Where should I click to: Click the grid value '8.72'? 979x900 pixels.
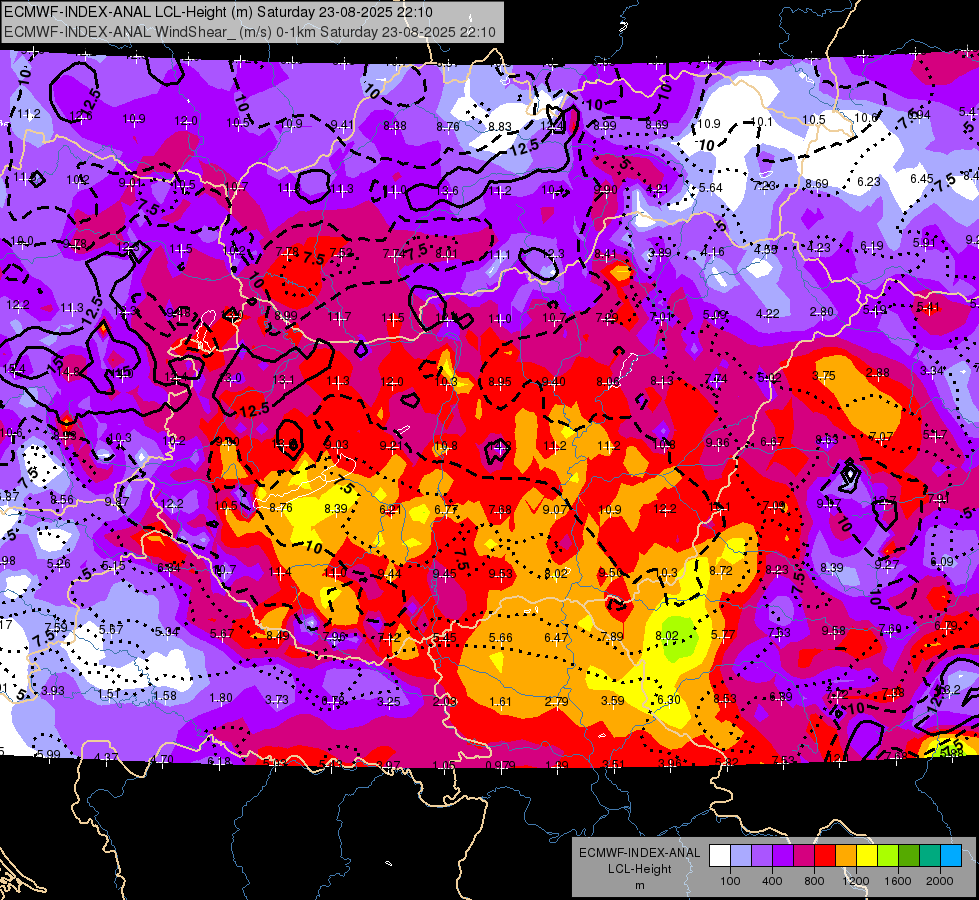[x=721, y=570]
